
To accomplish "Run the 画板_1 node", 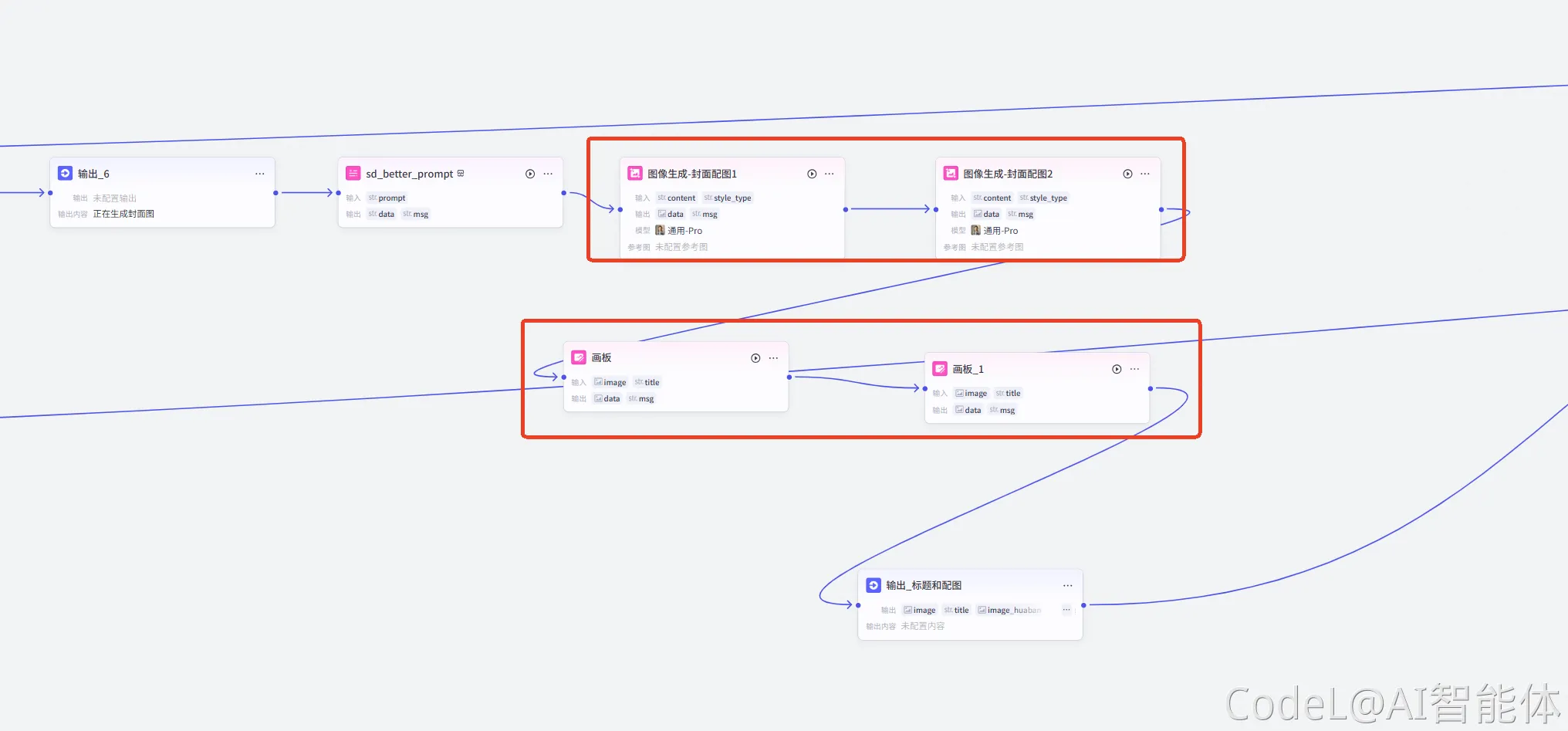I will (1117, 369).
